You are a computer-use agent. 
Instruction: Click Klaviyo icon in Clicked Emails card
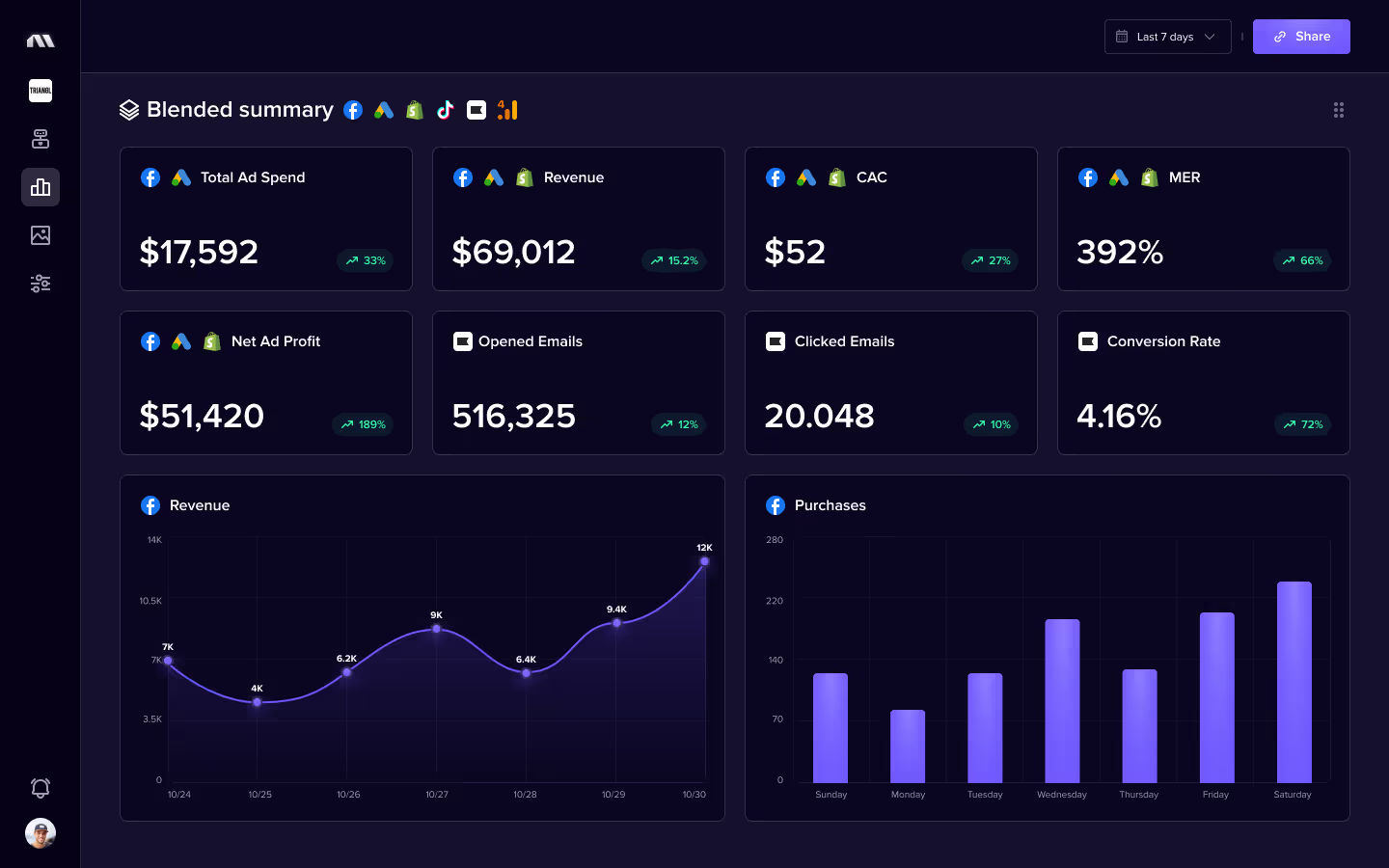coord(776,341)
